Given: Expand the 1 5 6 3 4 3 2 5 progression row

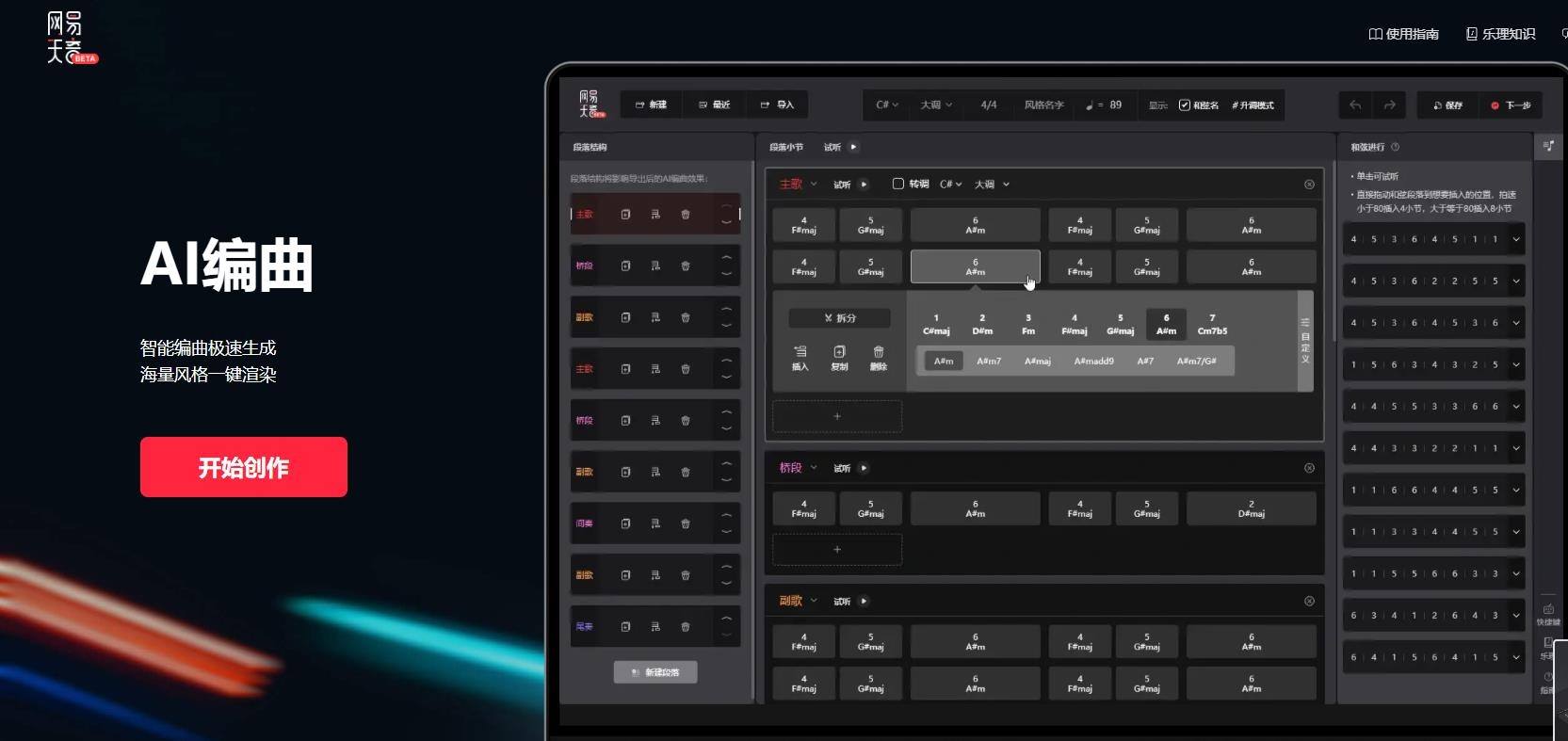Looking at the screenshot, I should (1516, 364).
